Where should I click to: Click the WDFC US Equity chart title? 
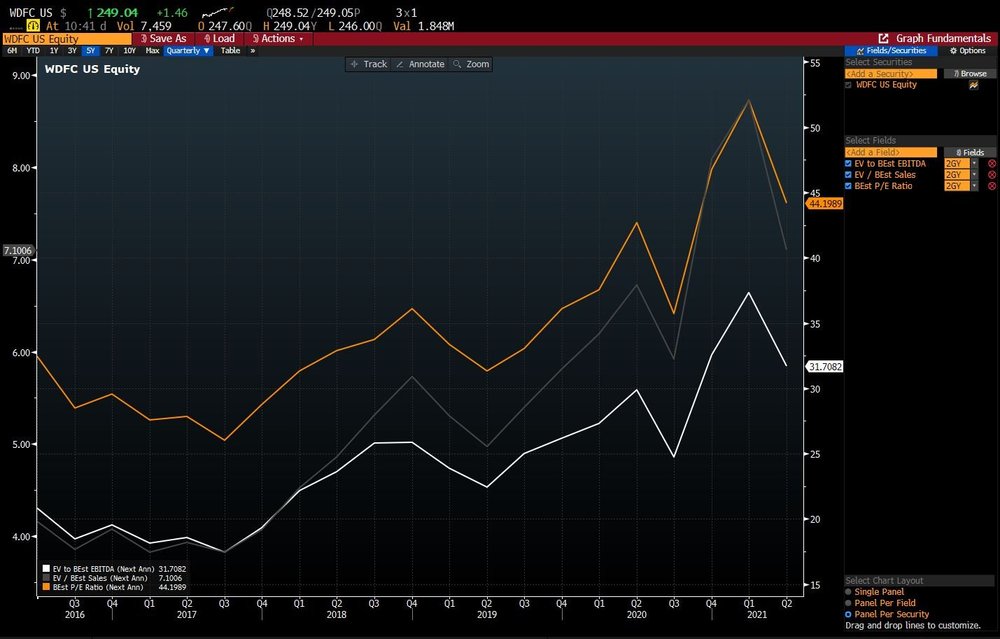(92, 69)
